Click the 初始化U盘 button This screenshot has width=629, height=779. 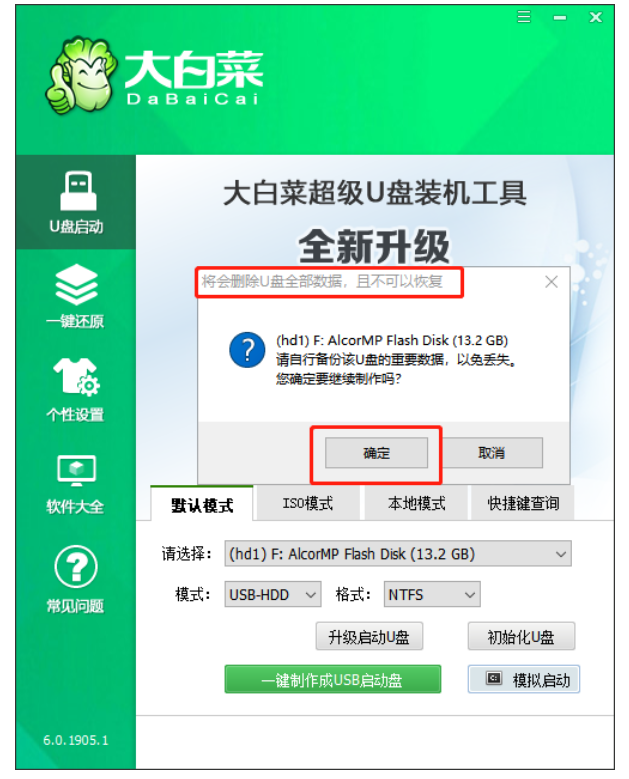(521, 636)
